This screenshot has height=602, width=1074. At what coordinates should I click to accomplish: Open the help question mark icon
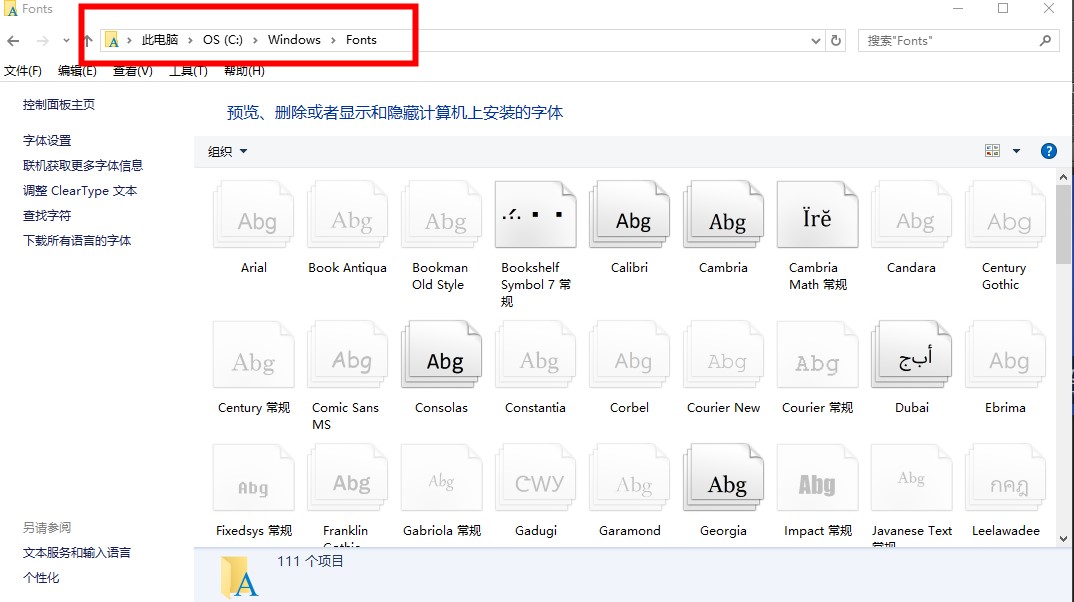[x=1048, y=151]
